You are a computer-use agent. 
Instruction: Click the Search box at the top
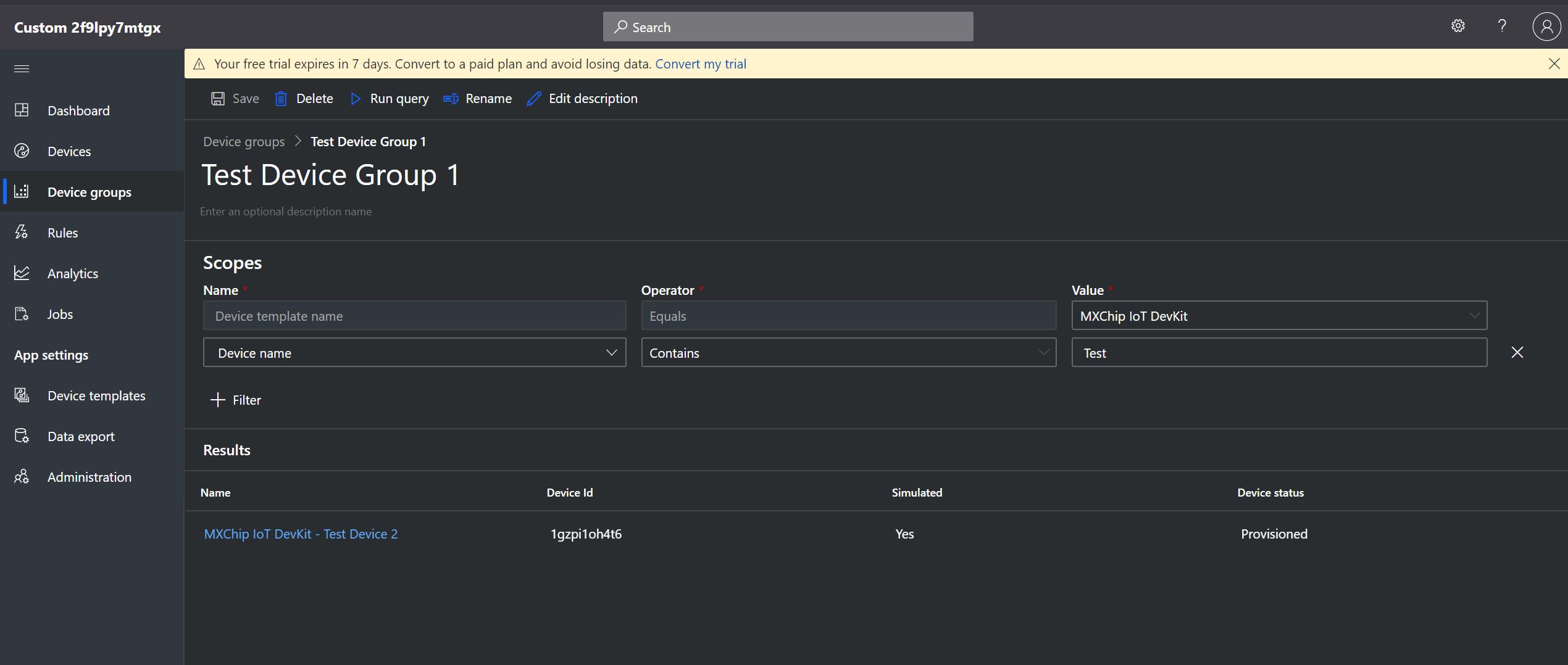point(788,27)
